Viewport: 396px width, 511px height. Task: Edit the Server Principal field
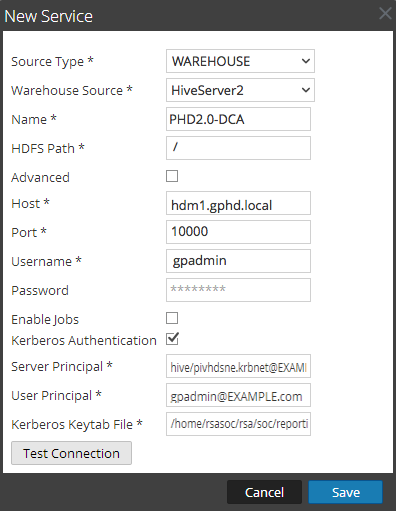[x=238, y=366]
